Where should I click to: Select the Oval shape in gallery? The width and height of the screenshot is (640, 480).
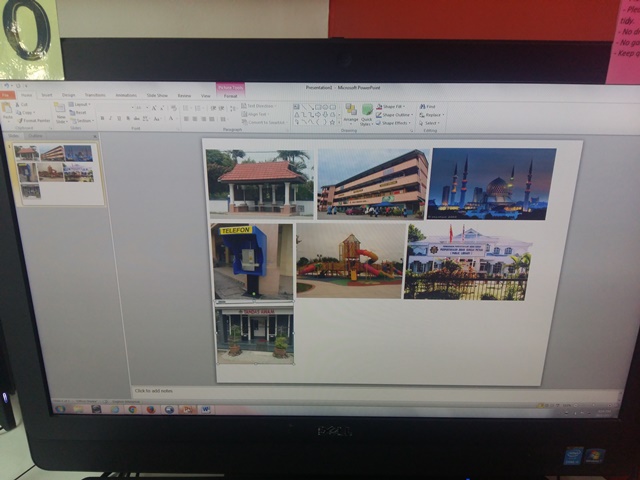click(325, 107)
